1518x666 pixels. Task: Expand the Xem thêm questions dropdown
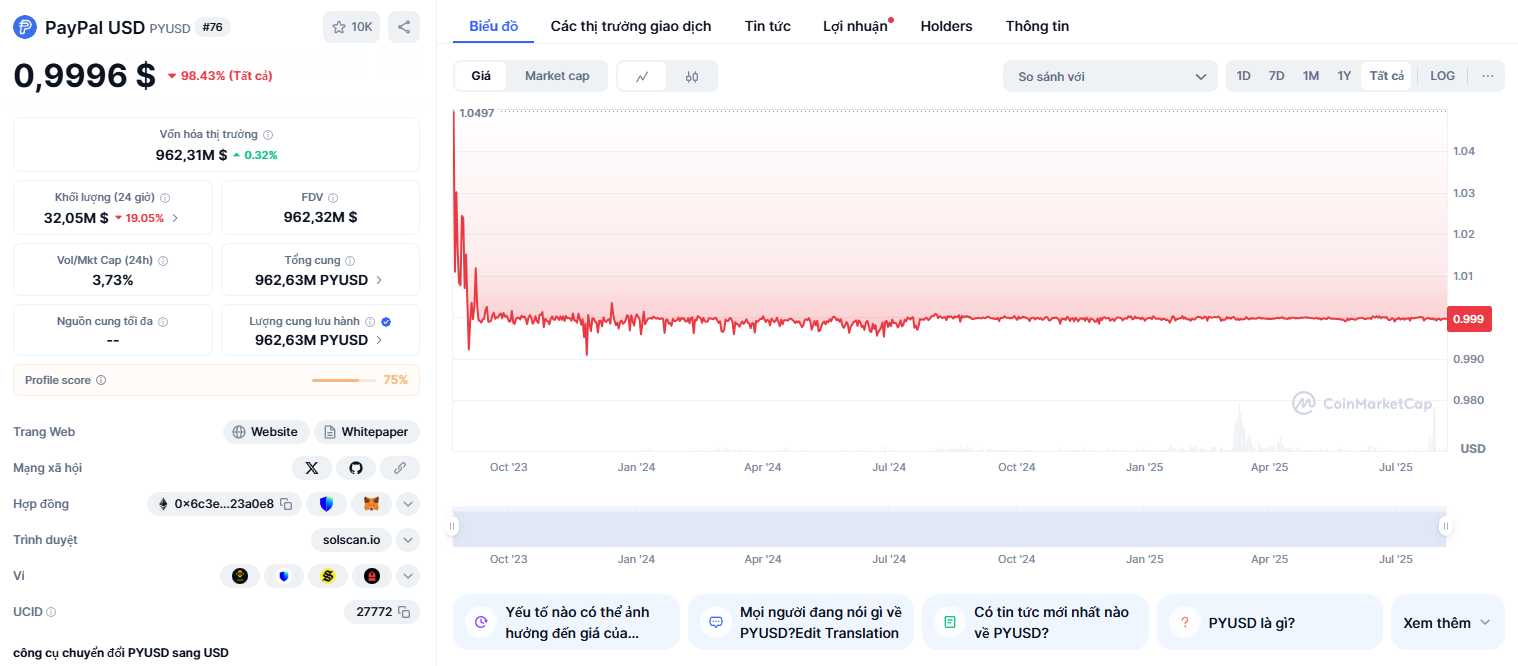tap(1447, 623)
